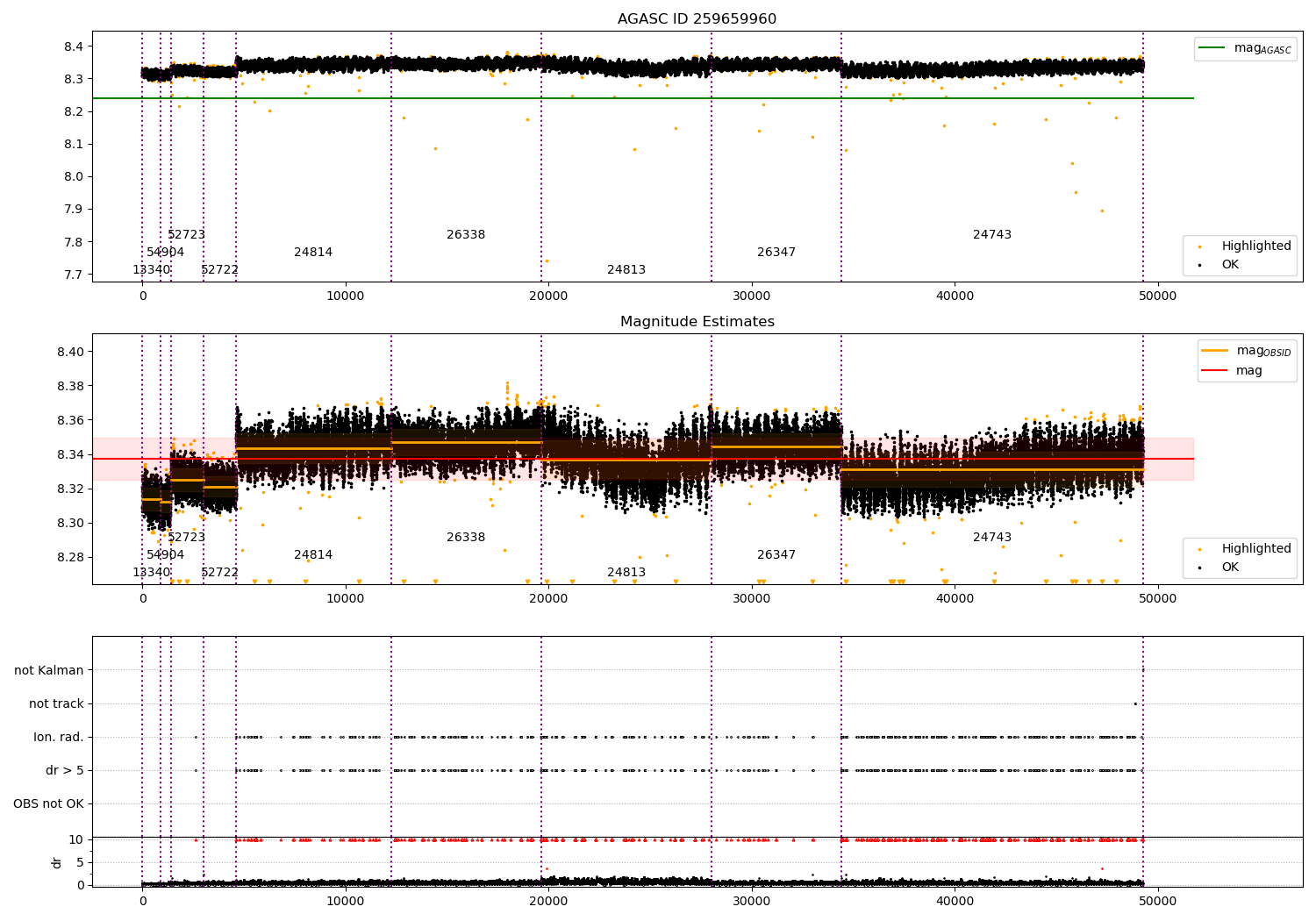Click obsid label 13340 in the top plot
Viewport: 1316px width, 921px height.
click(152, 270)
